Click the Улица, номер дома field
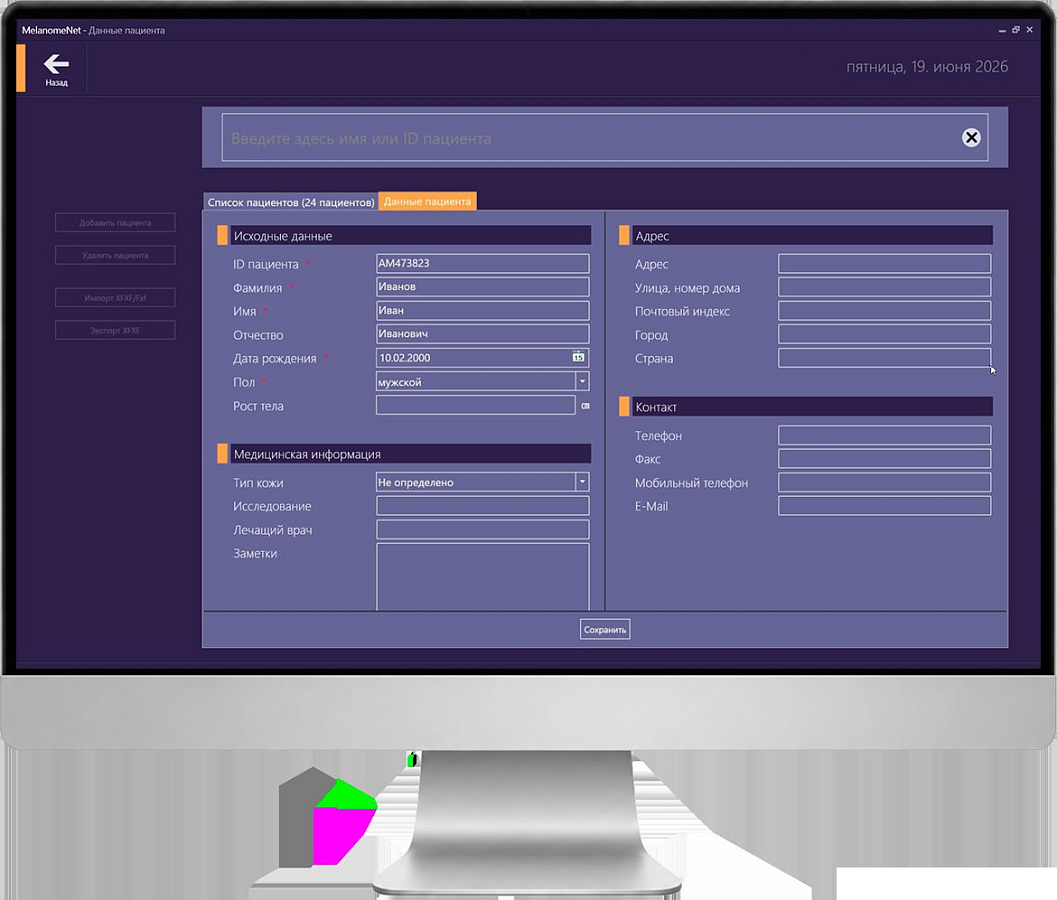 [884, 287]
